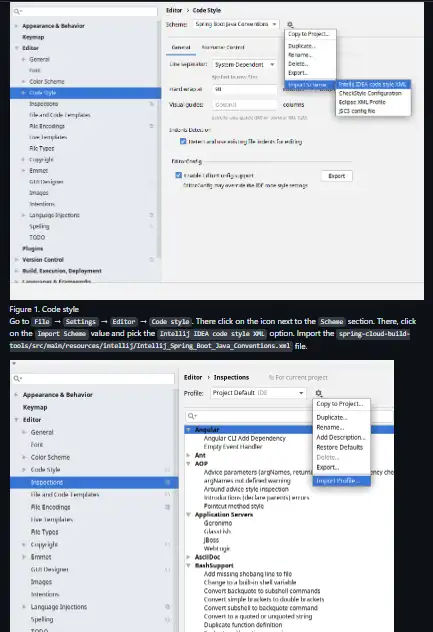Collapse the AOP inspections group

(188, 464)
